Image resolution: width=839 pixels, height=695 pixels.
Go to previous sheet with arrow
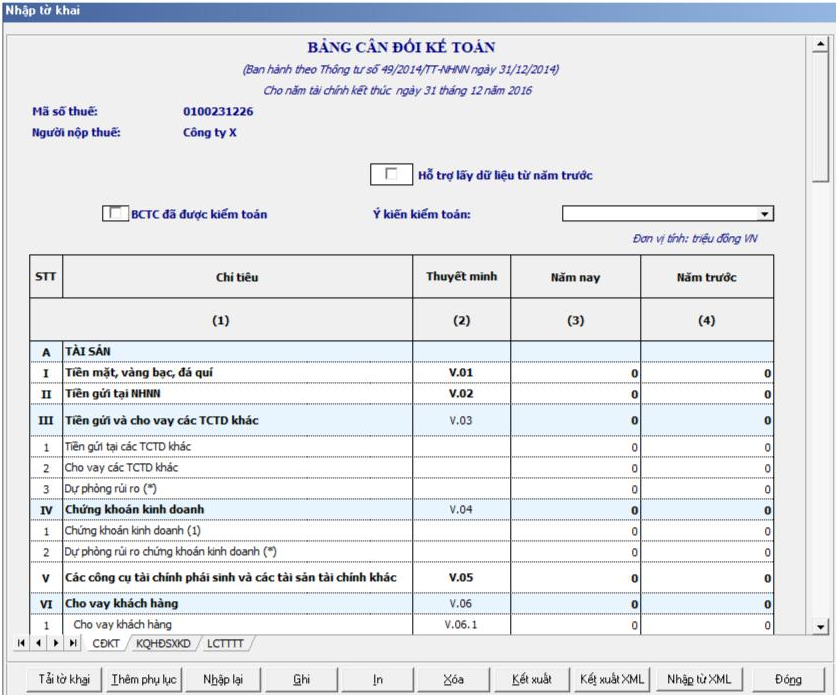pyautogui.click(x=39, y=642)
